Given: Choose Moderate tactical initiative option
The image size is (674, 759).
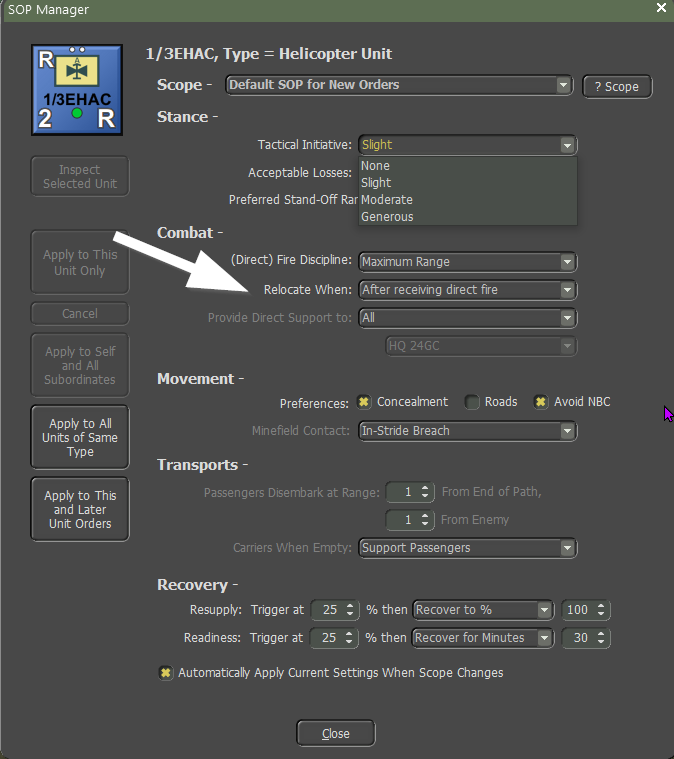Looking at the screenshot, I should [x=386, y=200].
